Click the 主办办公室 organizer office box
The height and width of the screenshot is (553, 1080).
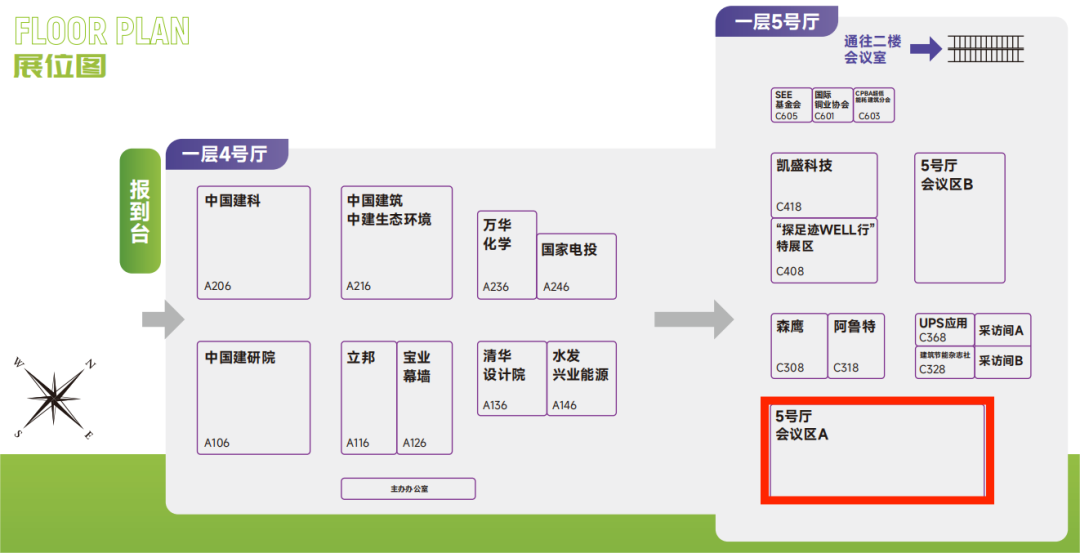408,489
